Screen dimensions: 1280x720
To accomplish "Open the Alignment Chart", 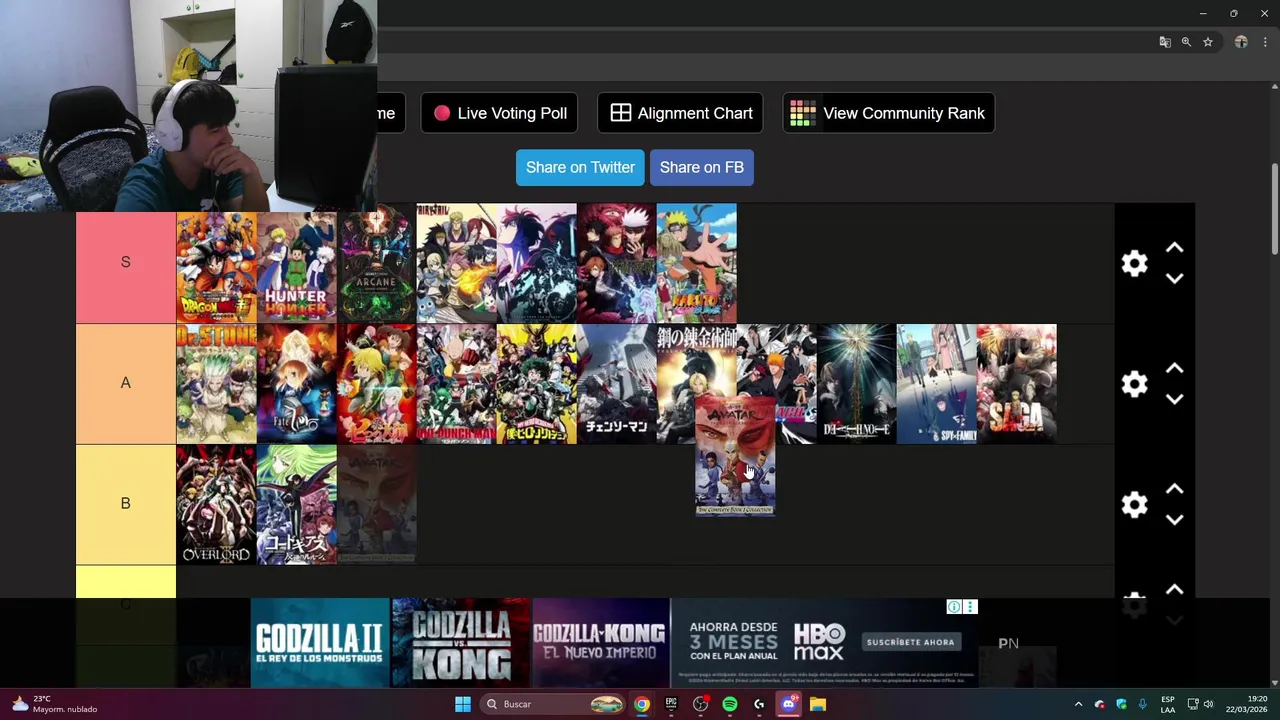I will point(680,113).
